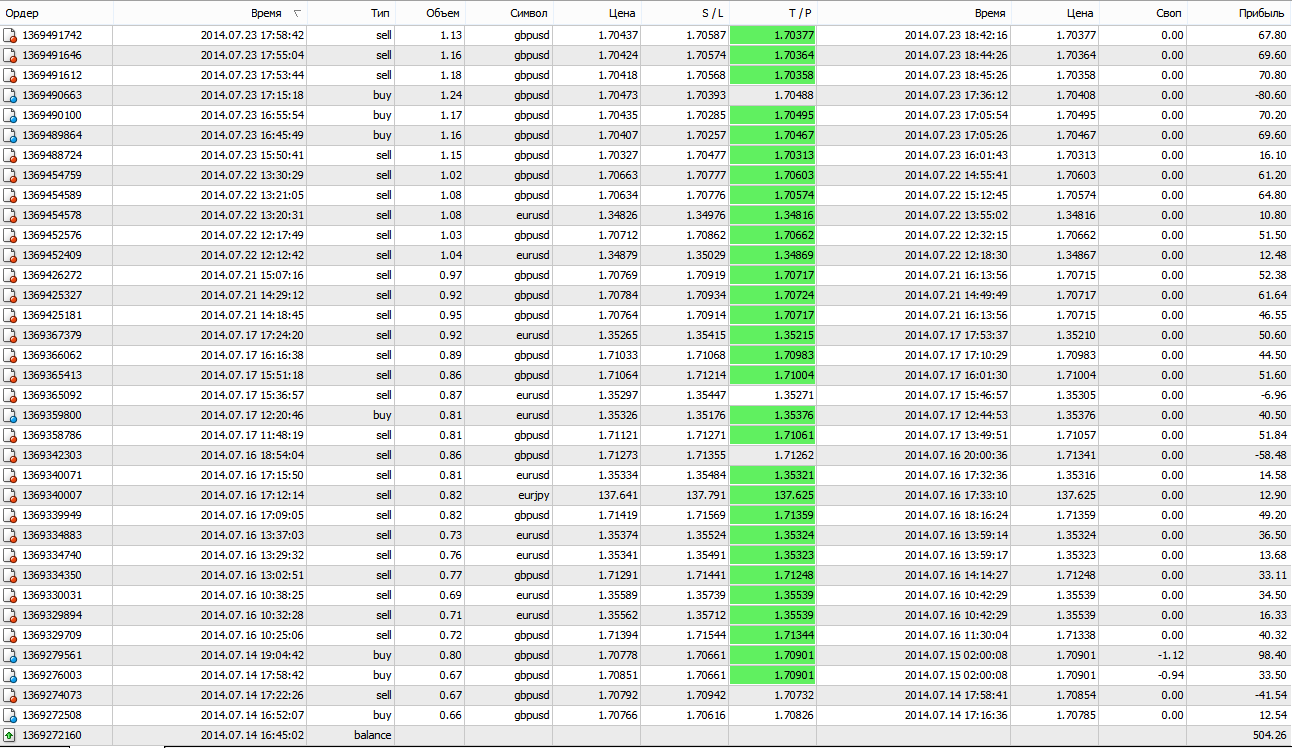Viewport: 1292px width, 748px height.
Task: Click order icon for 1369339949
Action: [x=10, y=515]
